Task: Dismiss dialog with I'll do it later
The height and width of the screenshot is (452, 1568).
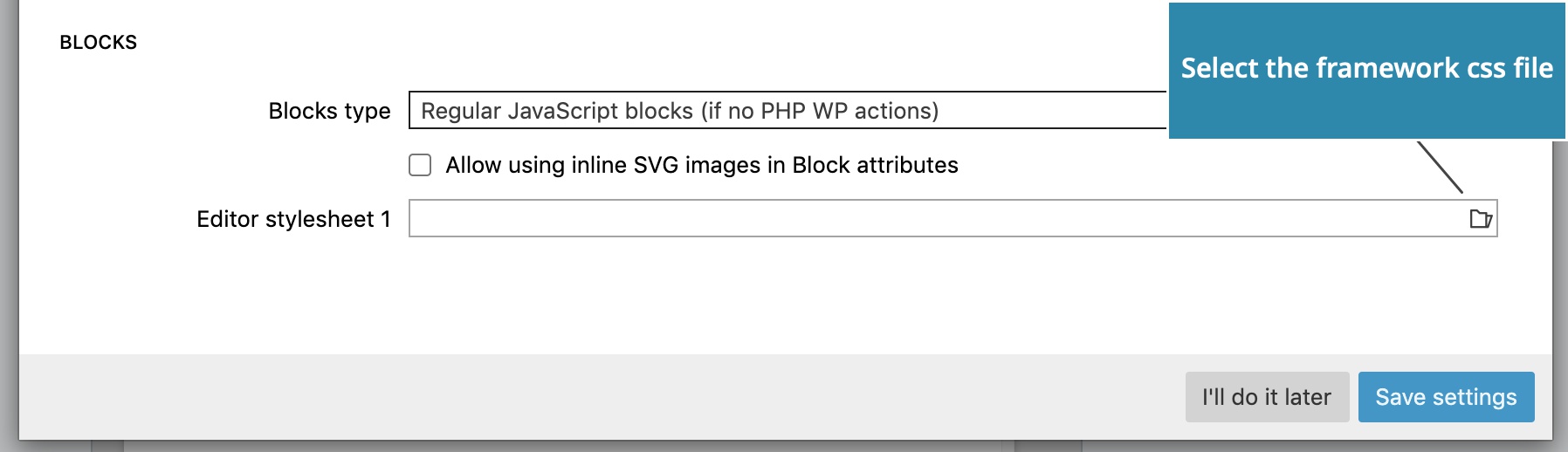Action: click(1267, 397)
